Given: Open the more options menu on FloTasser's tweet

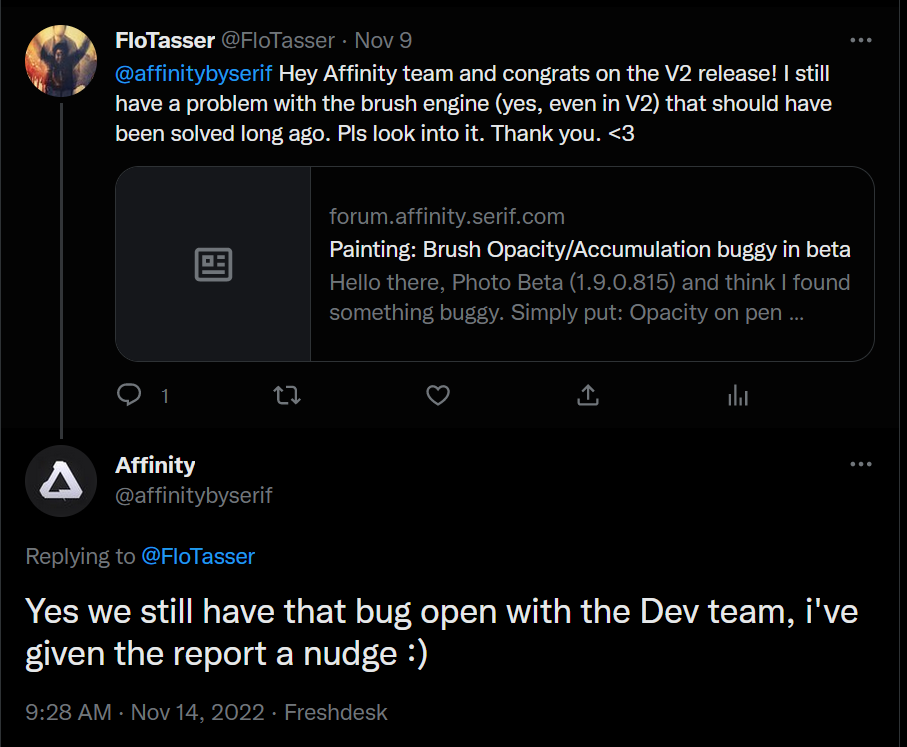Looking at the screenshot, I should pyautogui.click(x=861, y=40).
